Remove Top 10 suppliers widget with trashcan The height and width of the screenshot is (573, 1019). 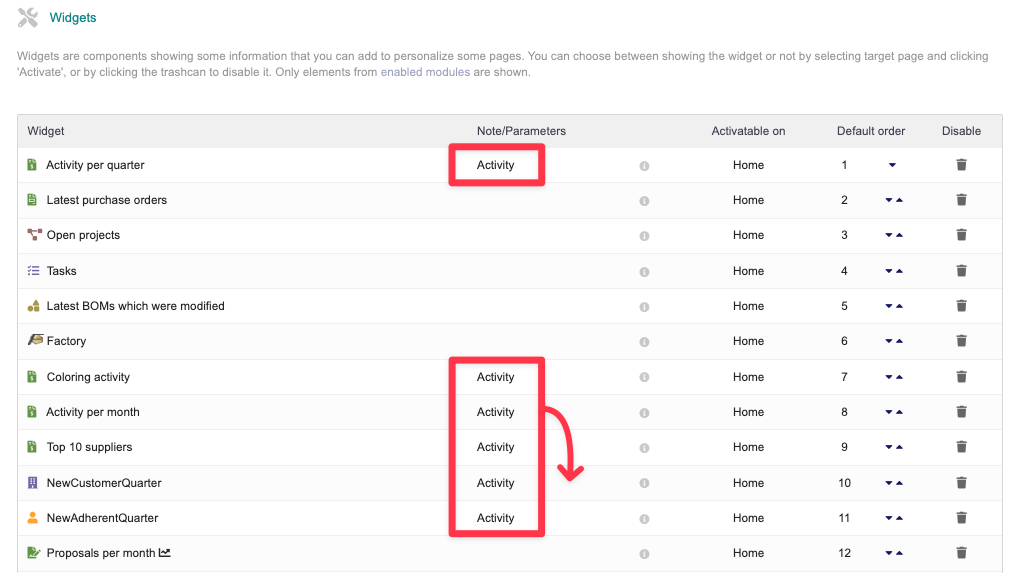(x=961, y=447)
